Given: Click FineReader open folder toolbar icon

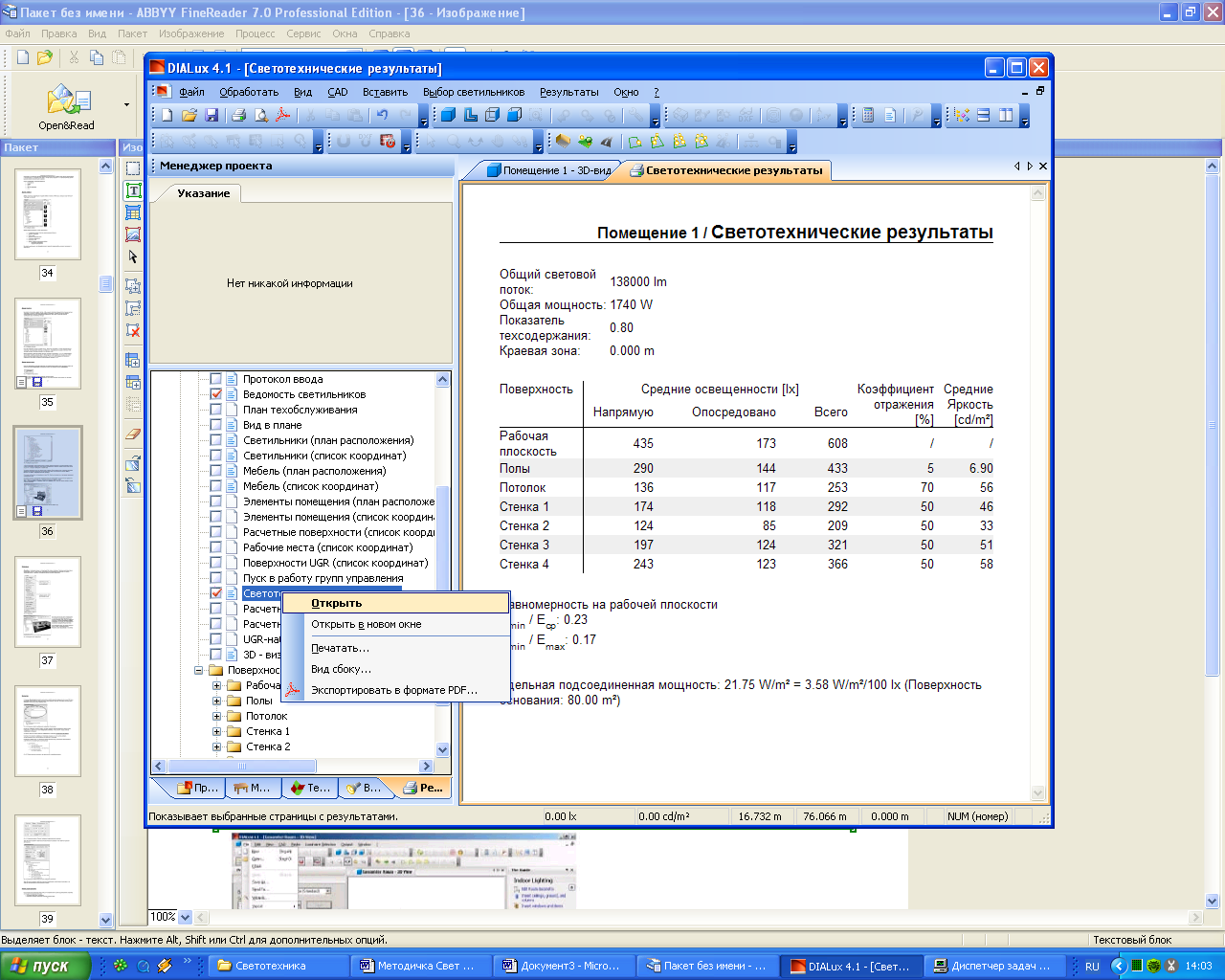Looking at the screenshot, I should point(44,57).
